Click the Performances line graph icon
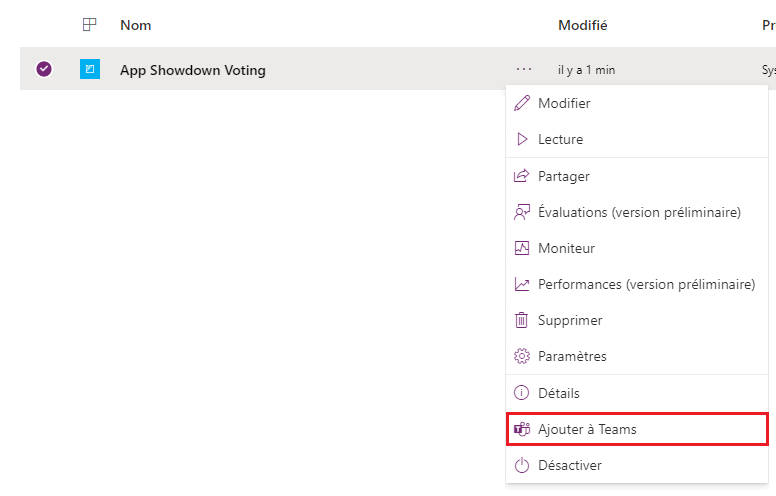776x496 pixels. pos(521,284)
